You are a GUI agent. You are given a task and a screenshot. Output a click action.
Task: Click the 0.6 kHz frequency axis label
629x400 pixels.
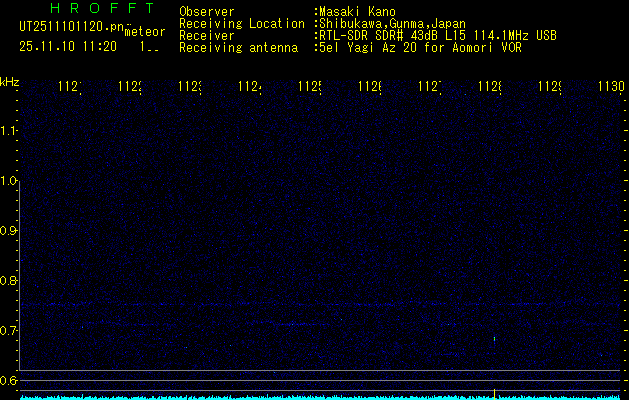(8, 380)
